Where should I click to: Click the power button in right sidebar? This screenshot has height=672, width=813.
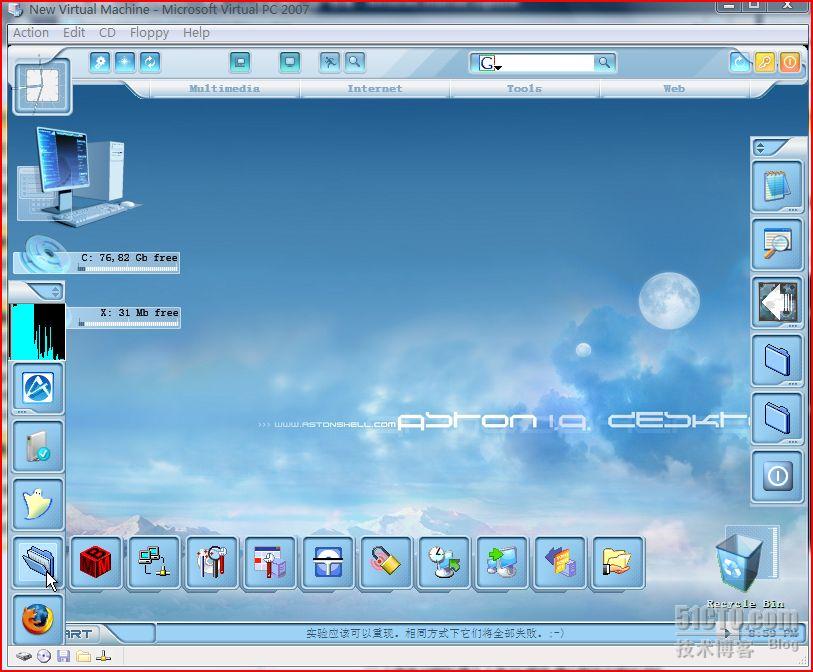(777, 476)
